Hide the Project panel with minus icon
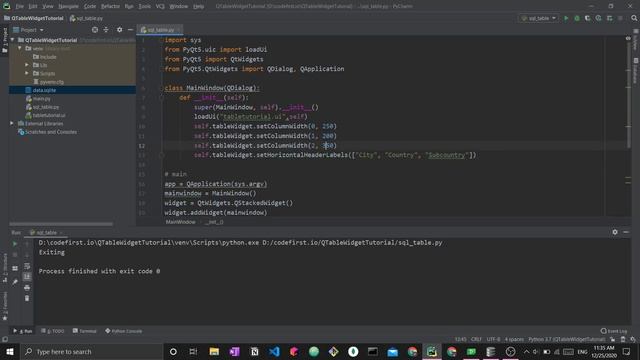Viewport: 640px width, 360px height. tap(130, 30)
